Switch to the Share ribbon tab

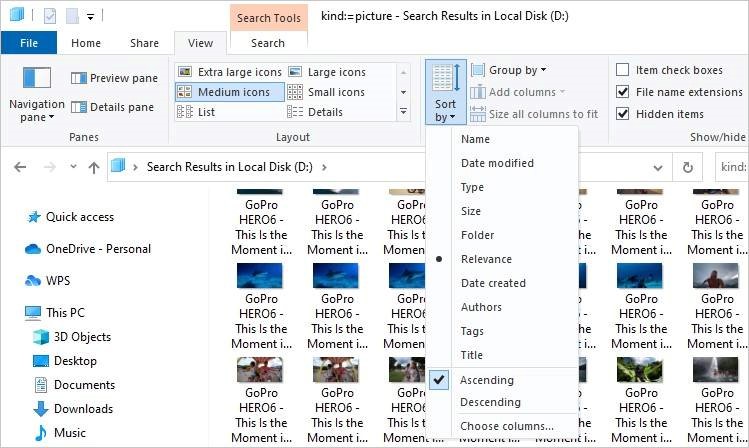click(x=144, y=43)
